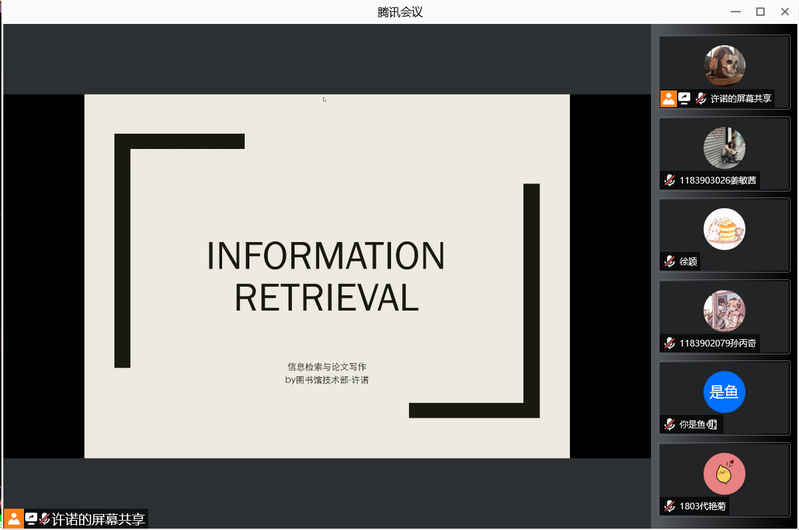
Task: Click muted mic icon for 1803代艳菊
Action: [x=669, y=506]
